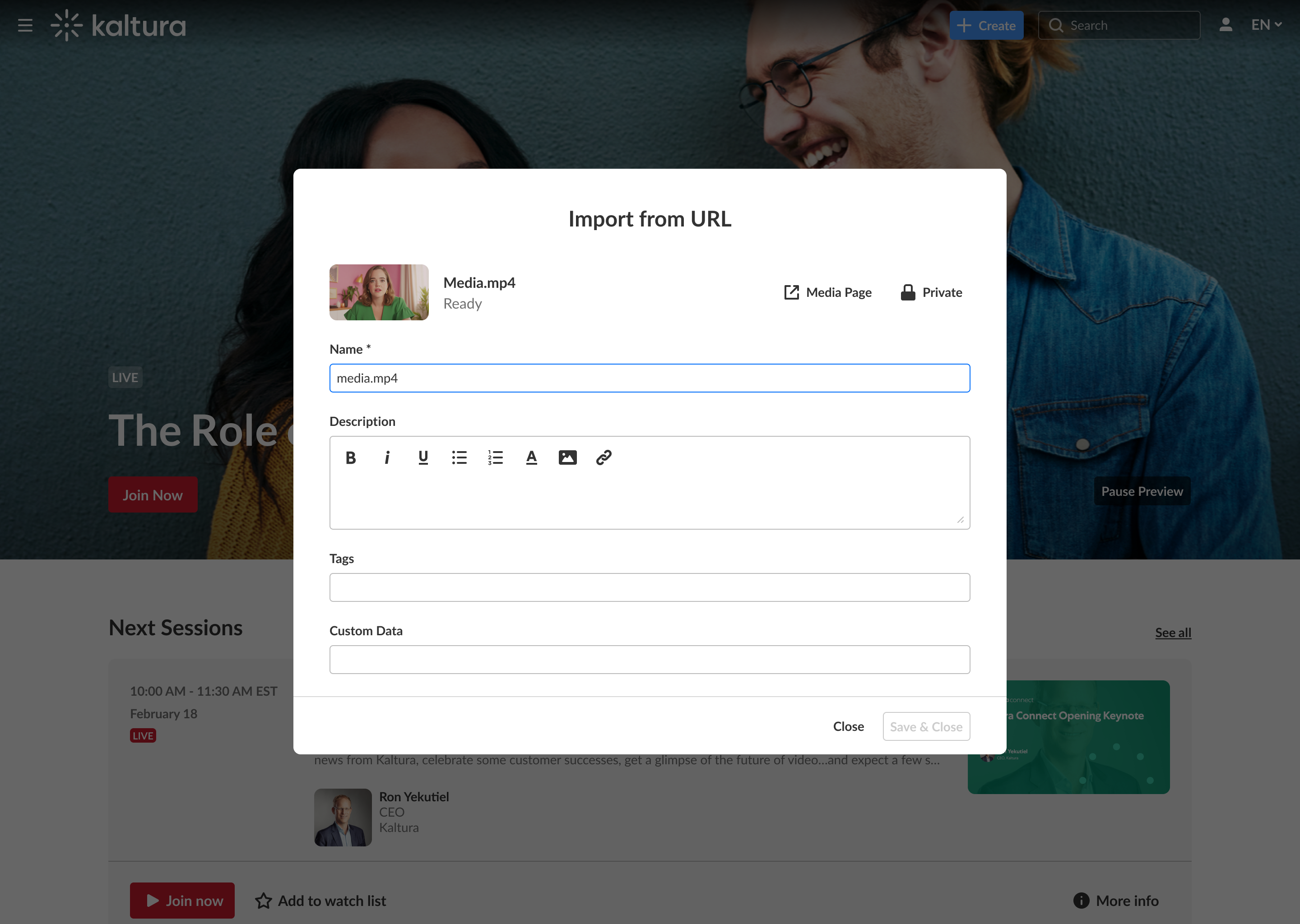Open the user profile menu
This screenshot has height=924, width=1300.
pyautogui.click(x=1226, y=25)
